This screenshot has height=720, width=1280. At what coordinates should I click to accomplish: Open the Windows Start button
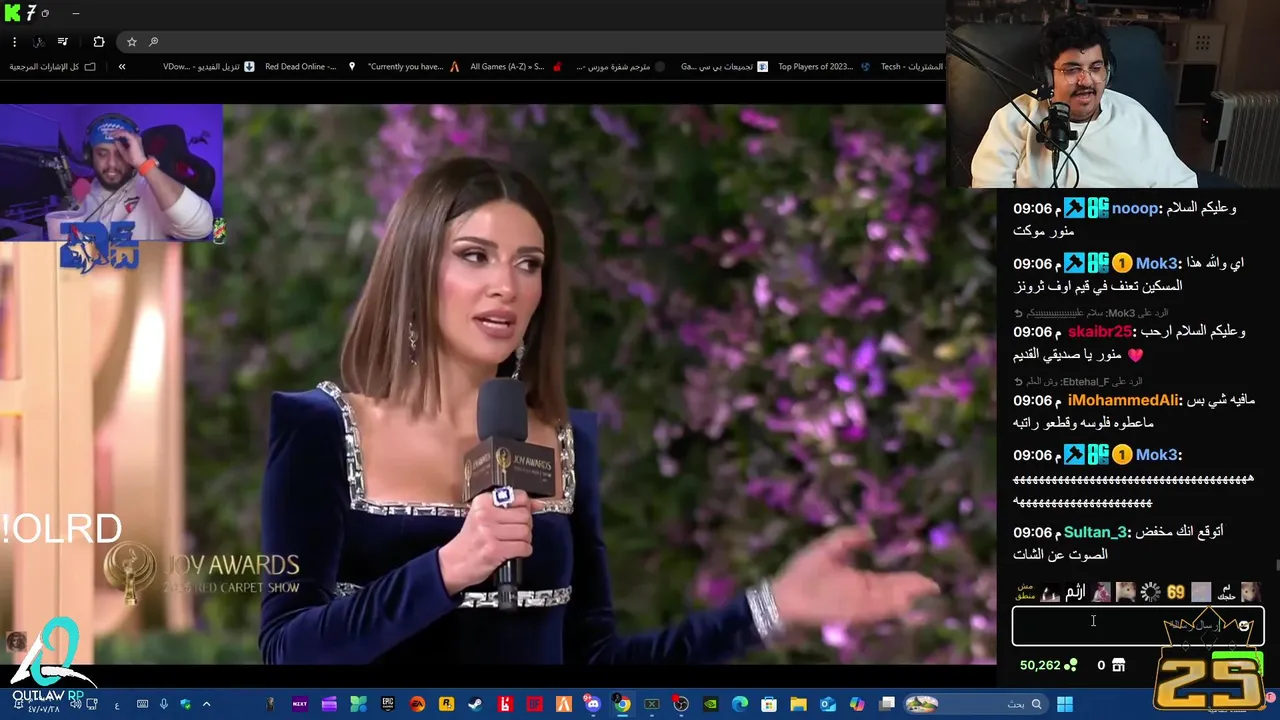click(1065, 705)
